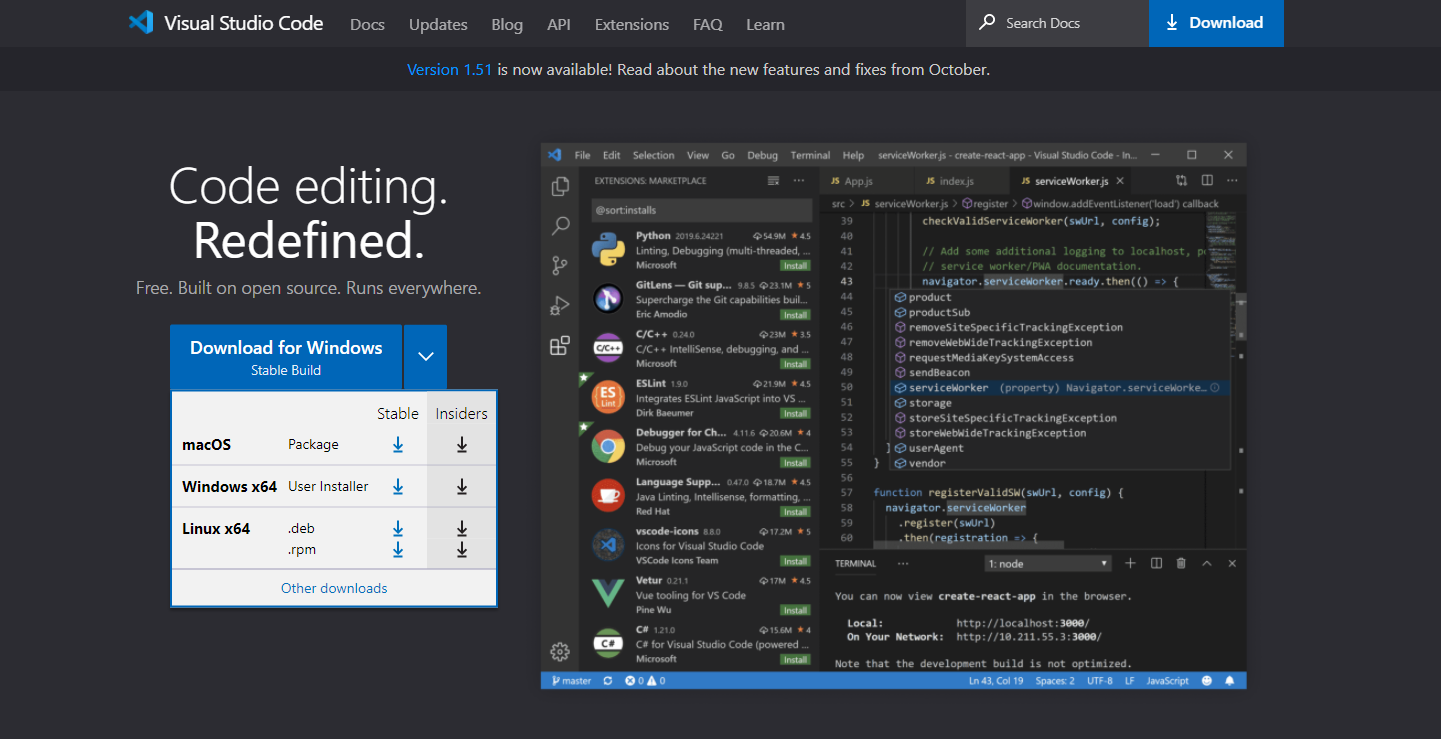Open the Blog link in the top navigation
This screenshot has height=739, width=1441.
507,24
